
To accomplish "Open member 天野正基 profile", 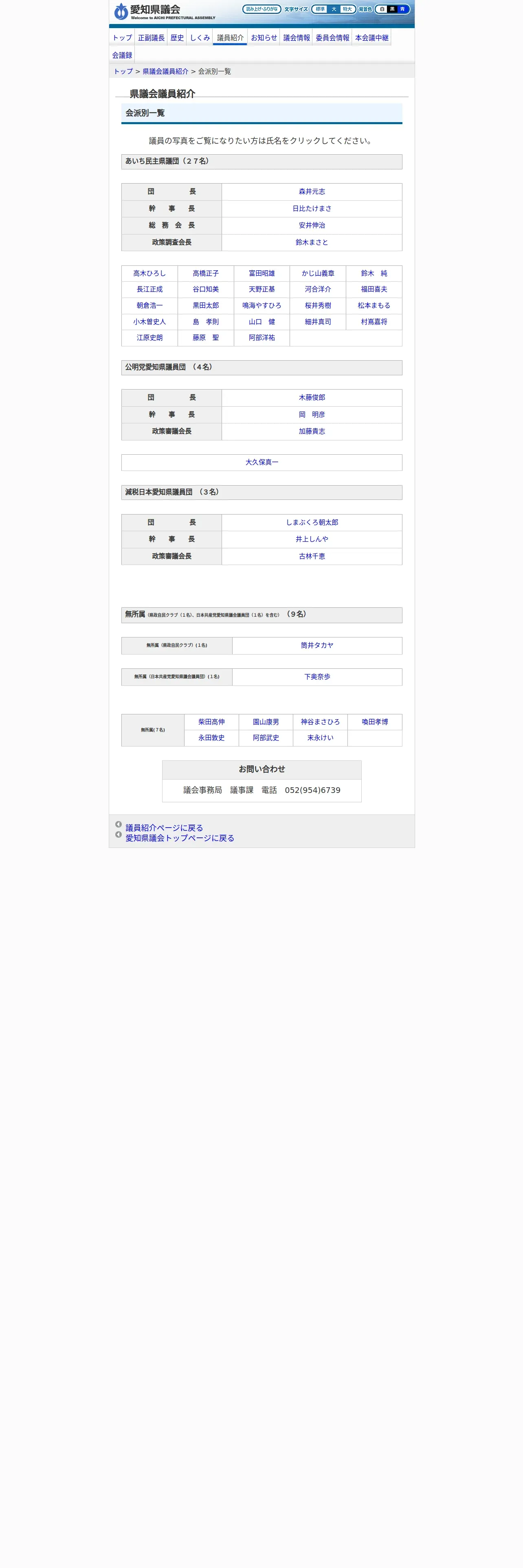I will pyautogui.click(x=262, y=290).
